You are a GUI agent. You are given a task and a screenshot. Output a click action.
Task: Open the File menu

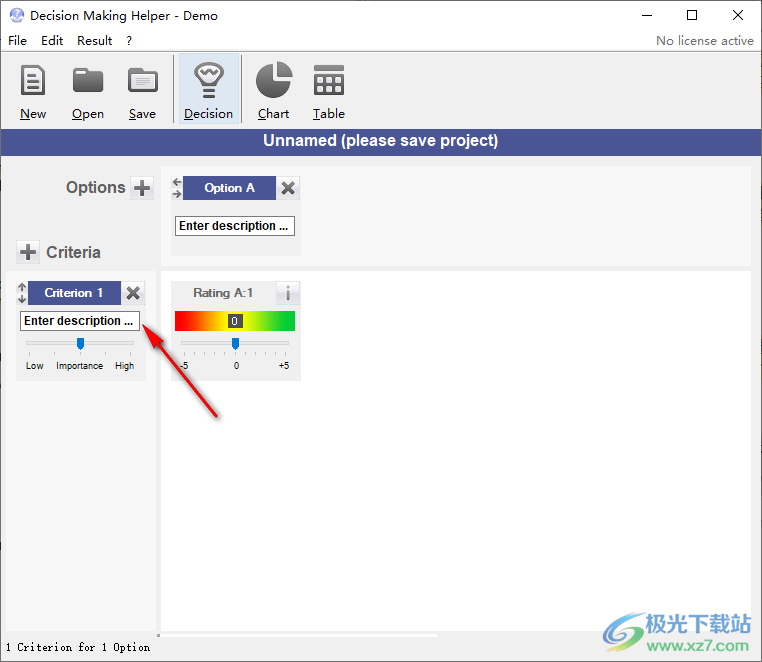coord(18,41)
